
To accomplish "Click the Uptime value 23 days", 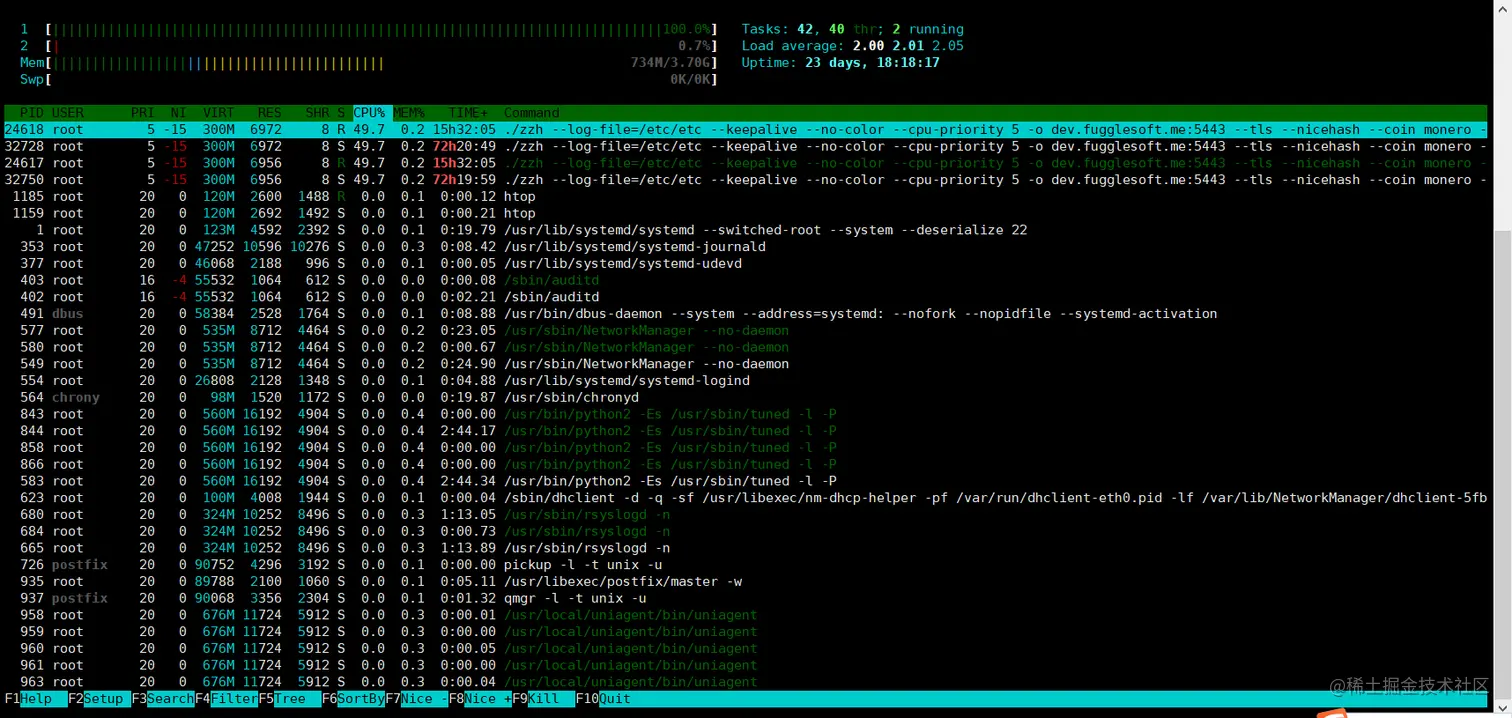I will 872,63.
